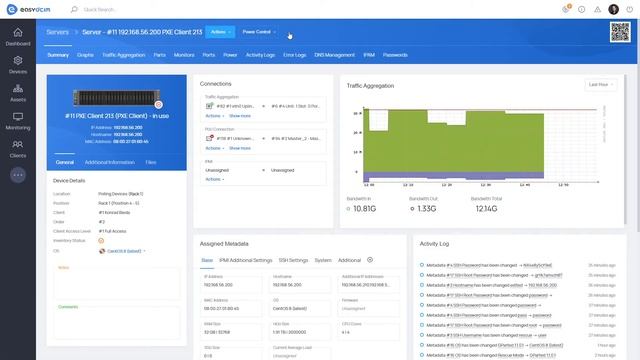Click the power logout icon top right
Viewport: 640px width, 360px height.
pyautogui.click(x=629, y=9)
